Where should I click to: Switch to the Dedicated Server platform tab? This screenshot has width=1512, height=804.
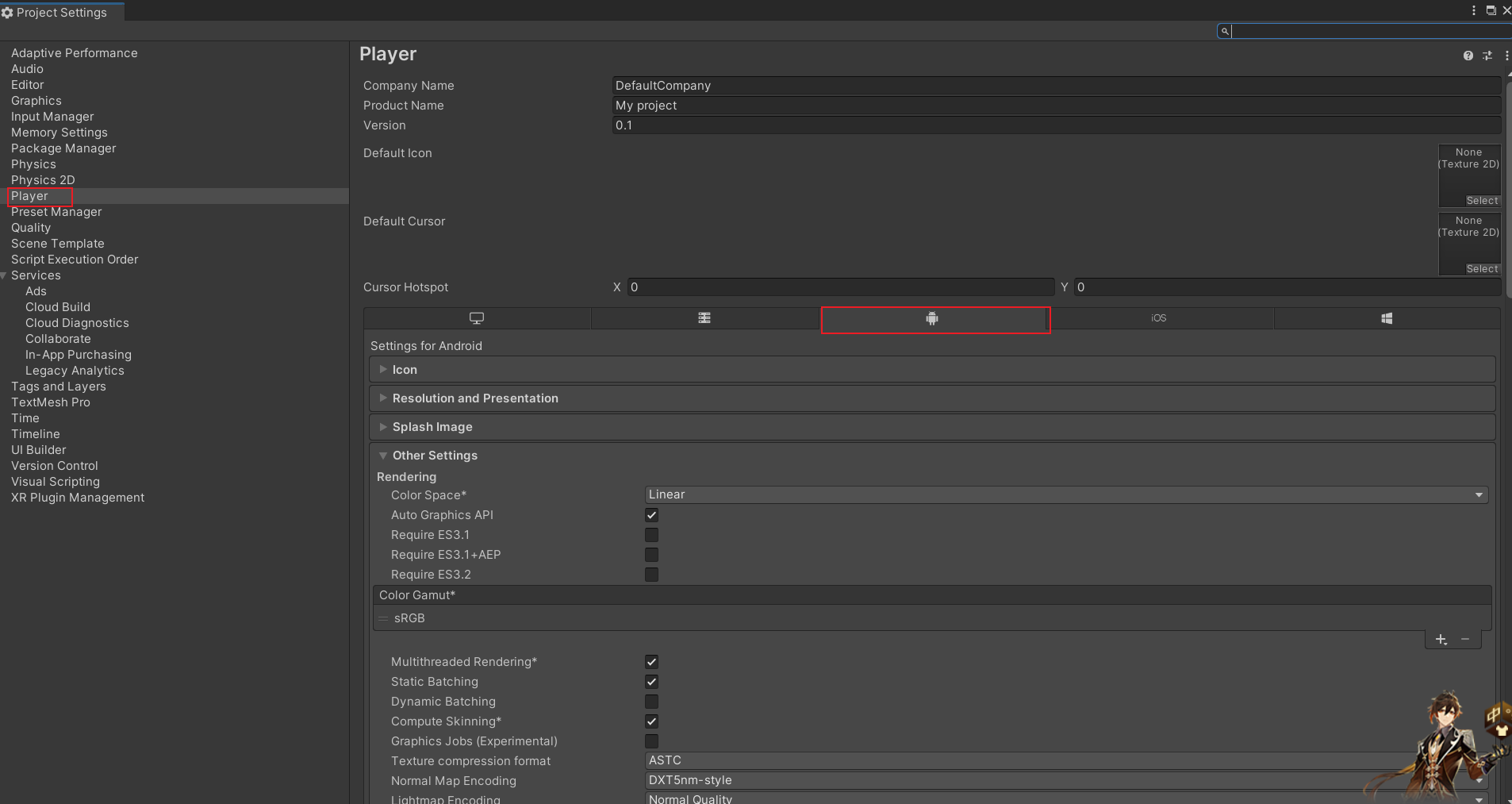coord(704,318)
